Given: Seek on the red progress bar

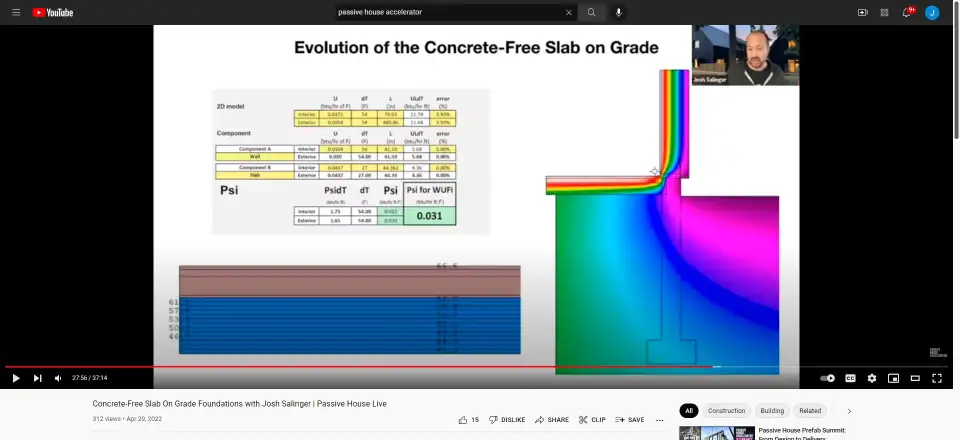Looking at the screenshot, I should click(x=400, y=367).
